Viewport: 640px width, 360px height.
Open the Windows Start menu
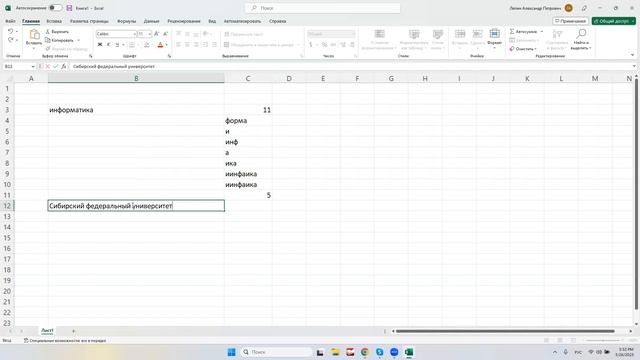[231, 352]
